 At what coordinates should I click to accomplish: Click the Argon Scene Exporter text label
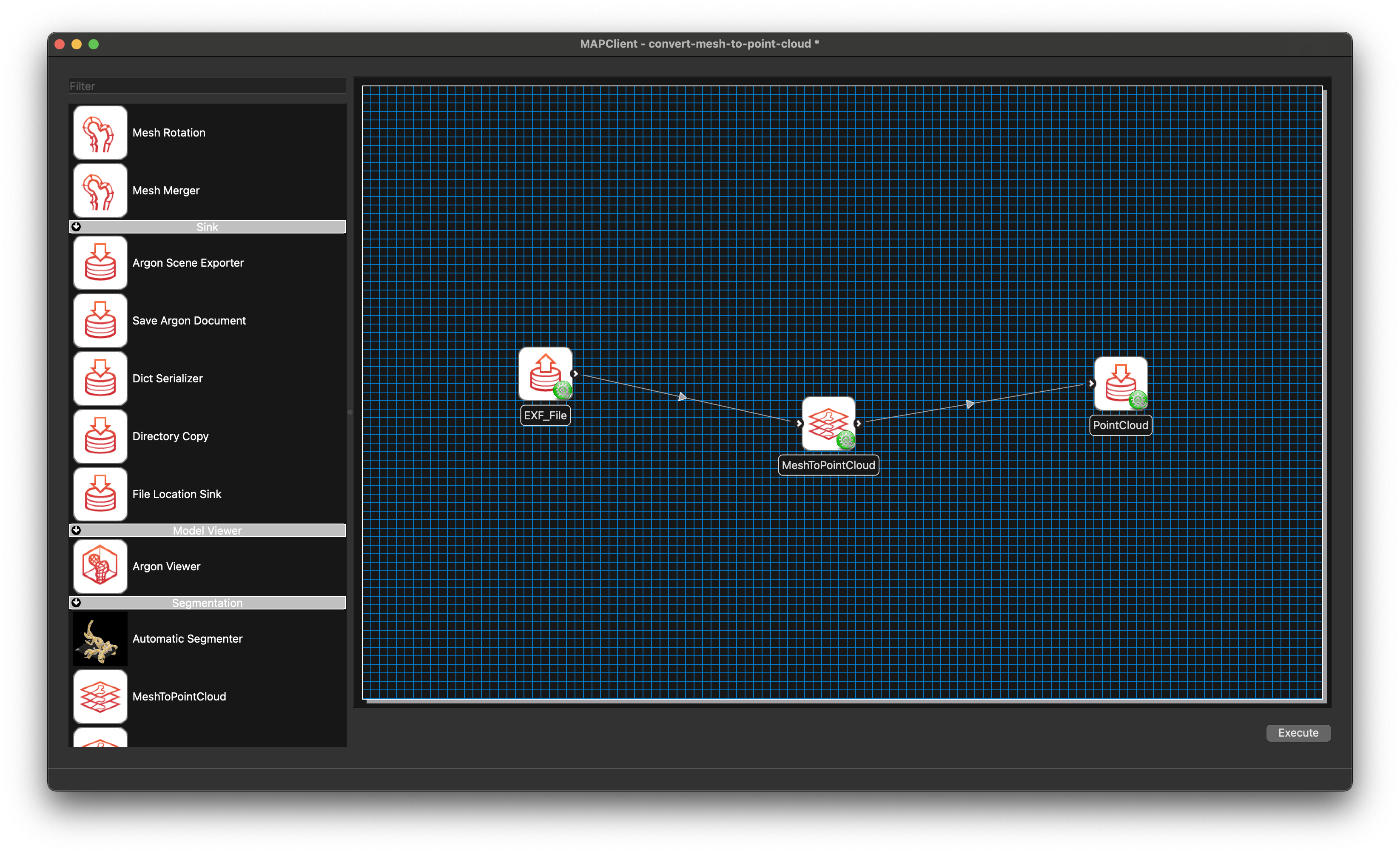point(188,262)
